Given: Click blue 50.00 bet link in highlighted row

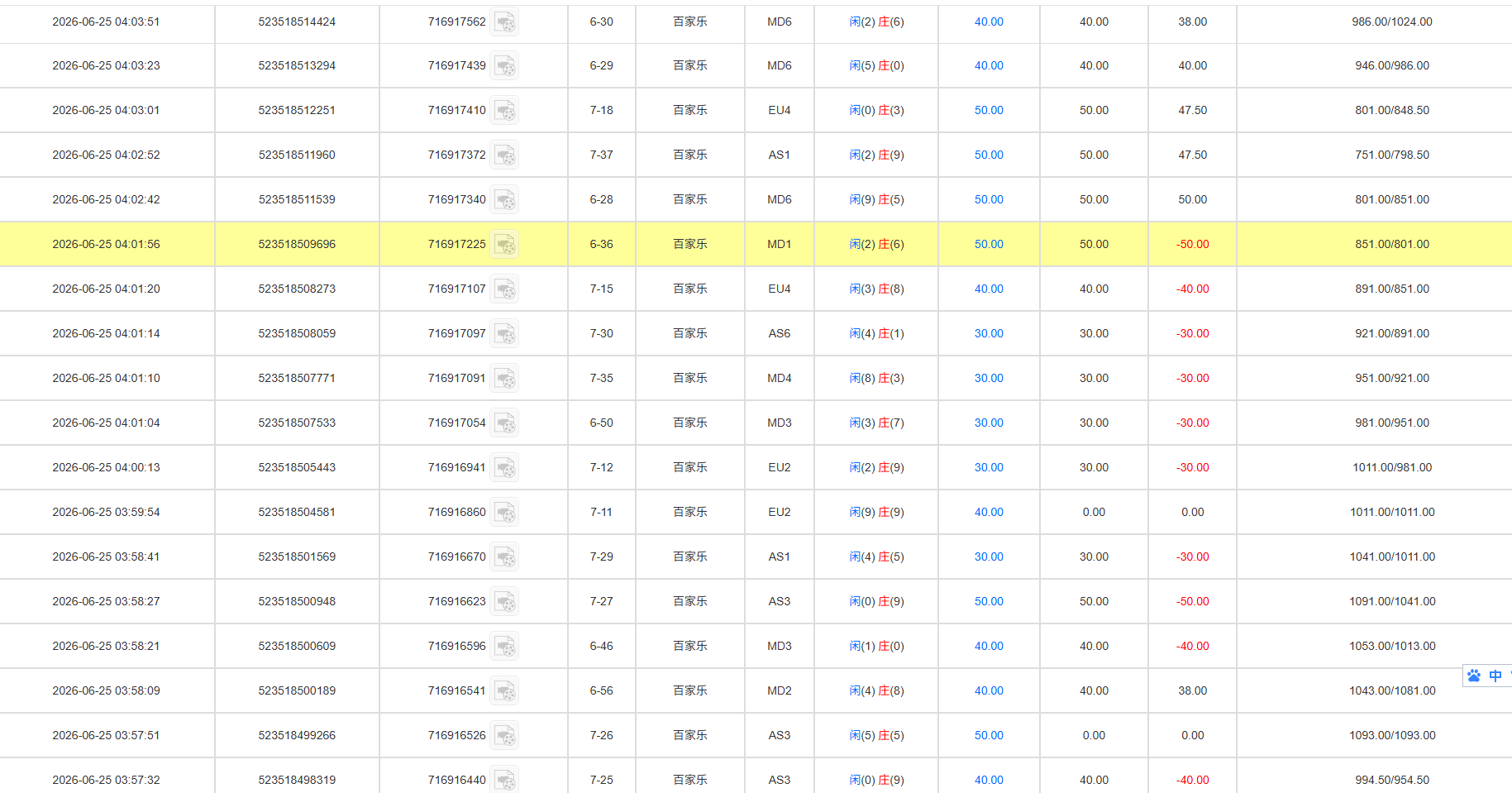Looking at the screenshot, I should point(989,244).
